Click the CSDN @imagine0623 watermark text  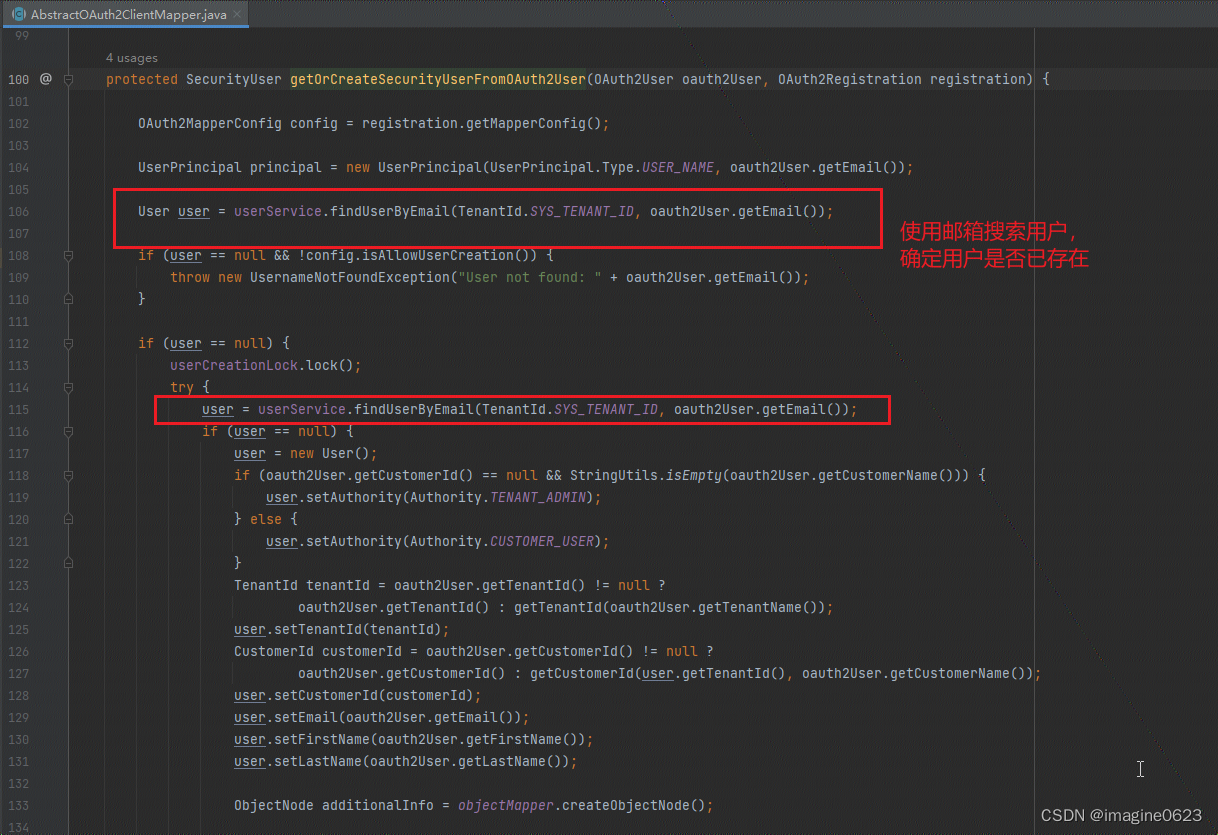tap(1120, 815)
